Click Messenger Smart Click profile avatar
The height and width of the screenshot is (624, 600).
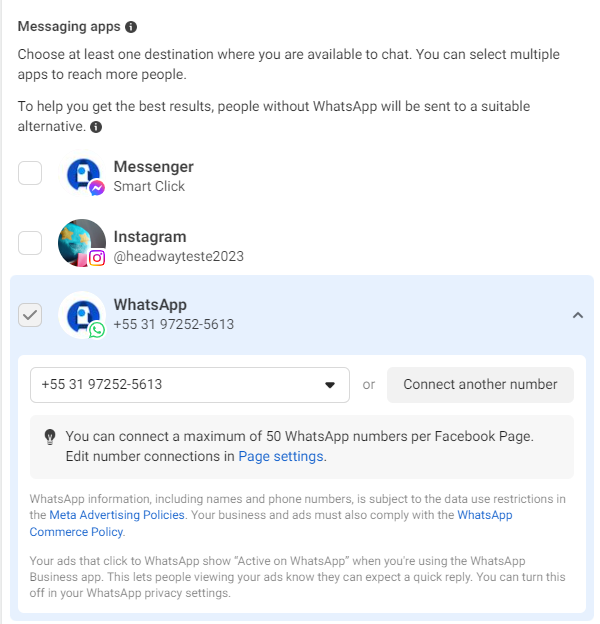(82, 174)
